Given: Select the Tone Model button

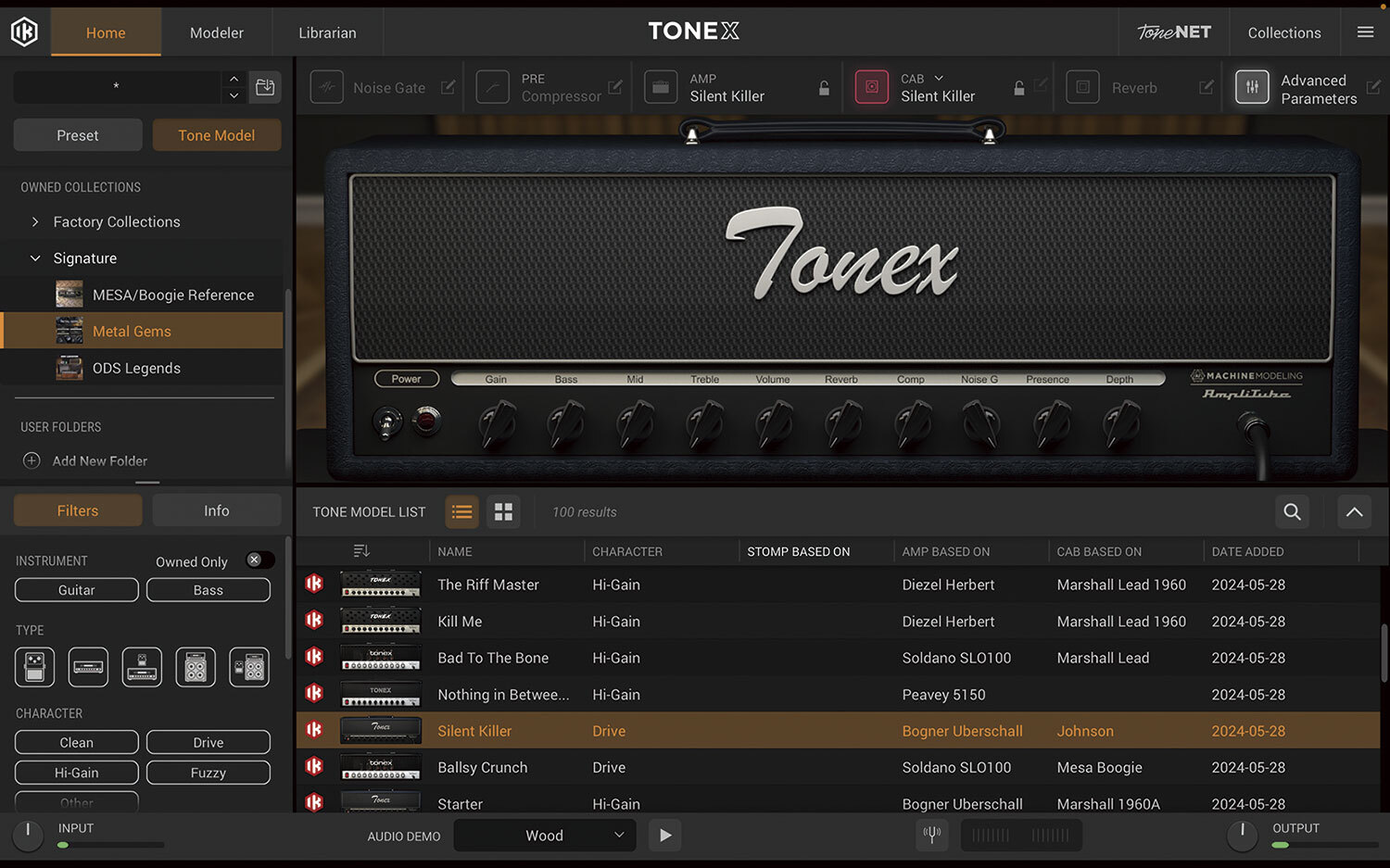Looking at the screenshot, I should point(217,135).
